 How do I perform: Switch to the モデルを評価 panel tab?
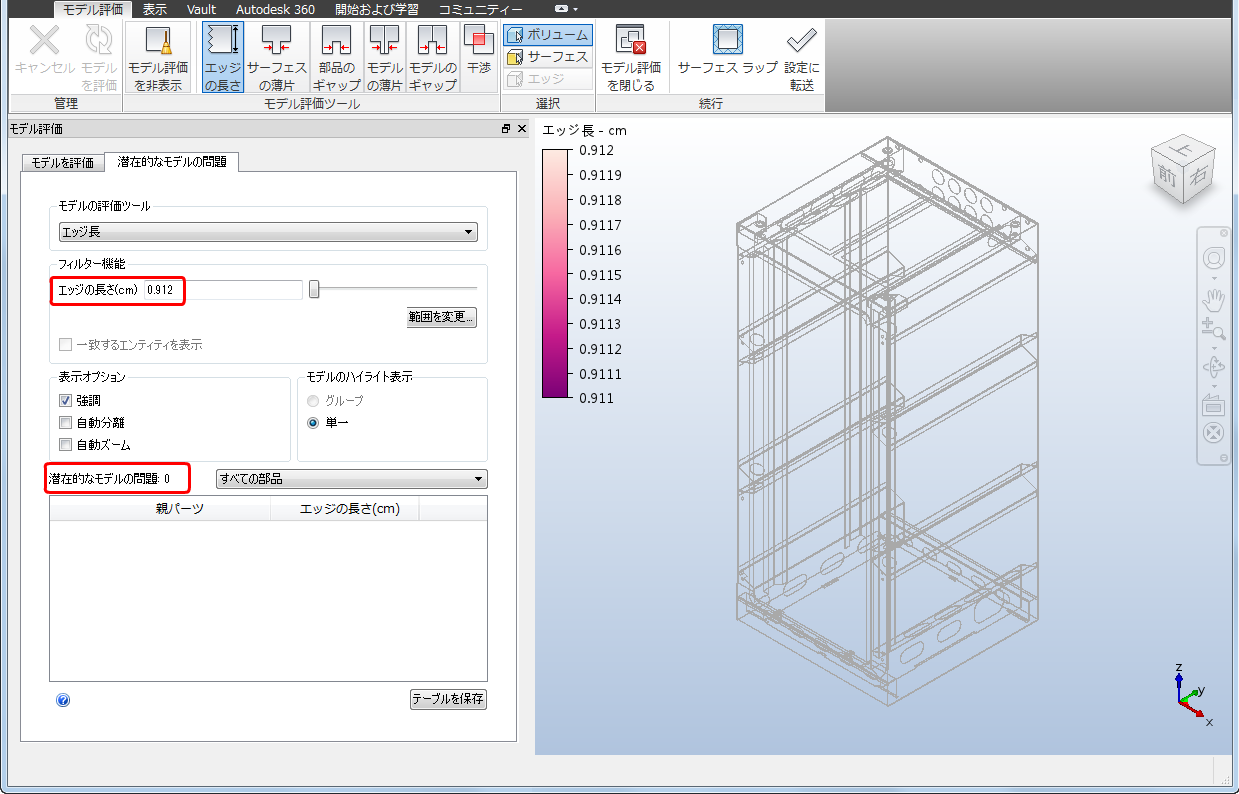(63, 162)
